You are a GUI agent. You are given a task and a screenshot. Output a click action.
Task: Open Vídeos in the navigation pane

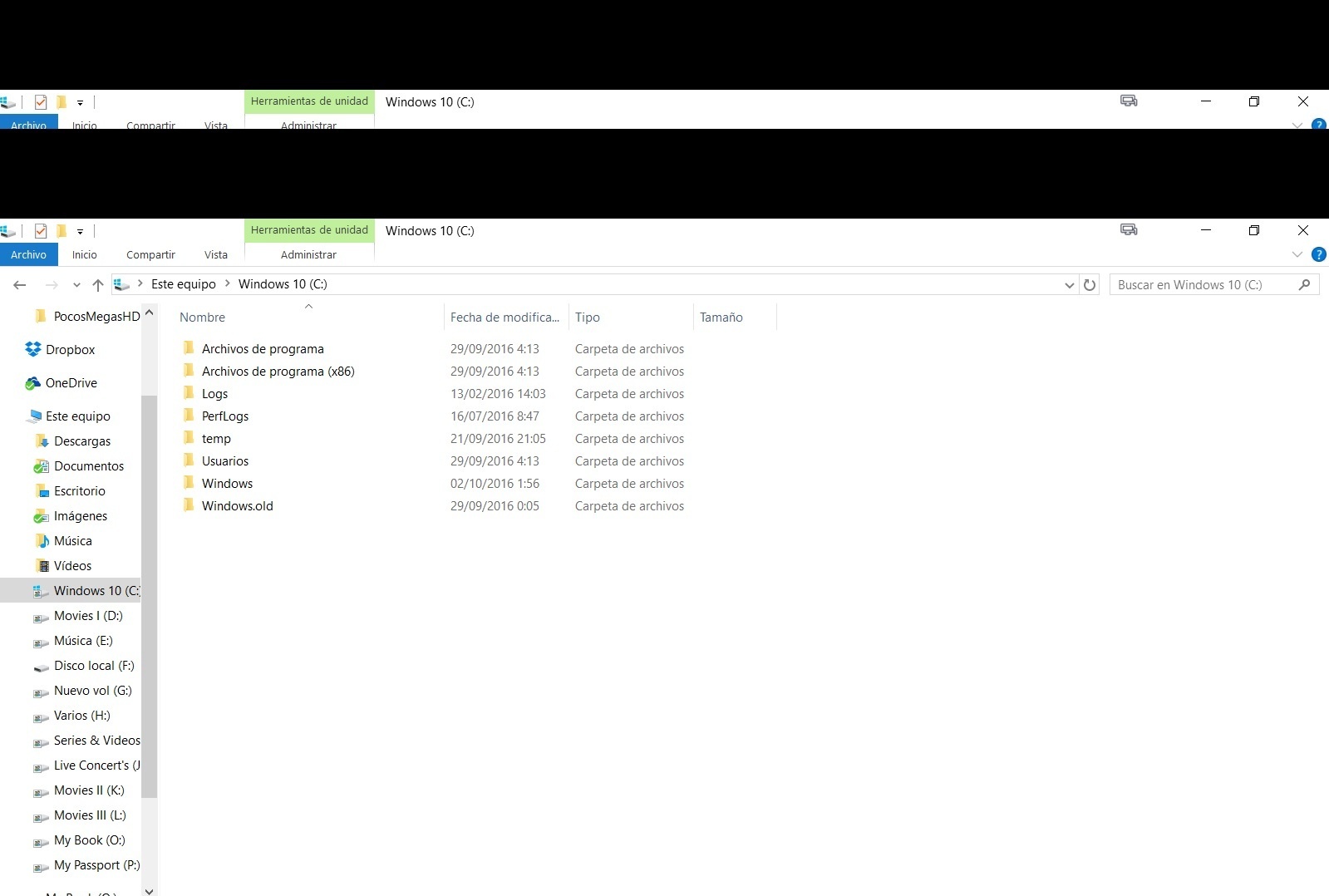tap(63, 566)
